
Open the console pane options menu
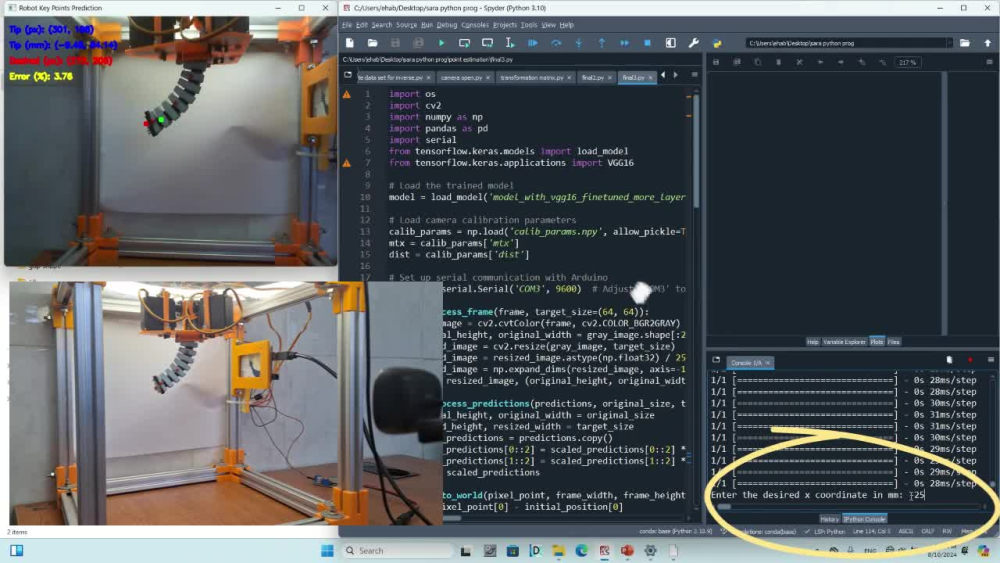990,360
